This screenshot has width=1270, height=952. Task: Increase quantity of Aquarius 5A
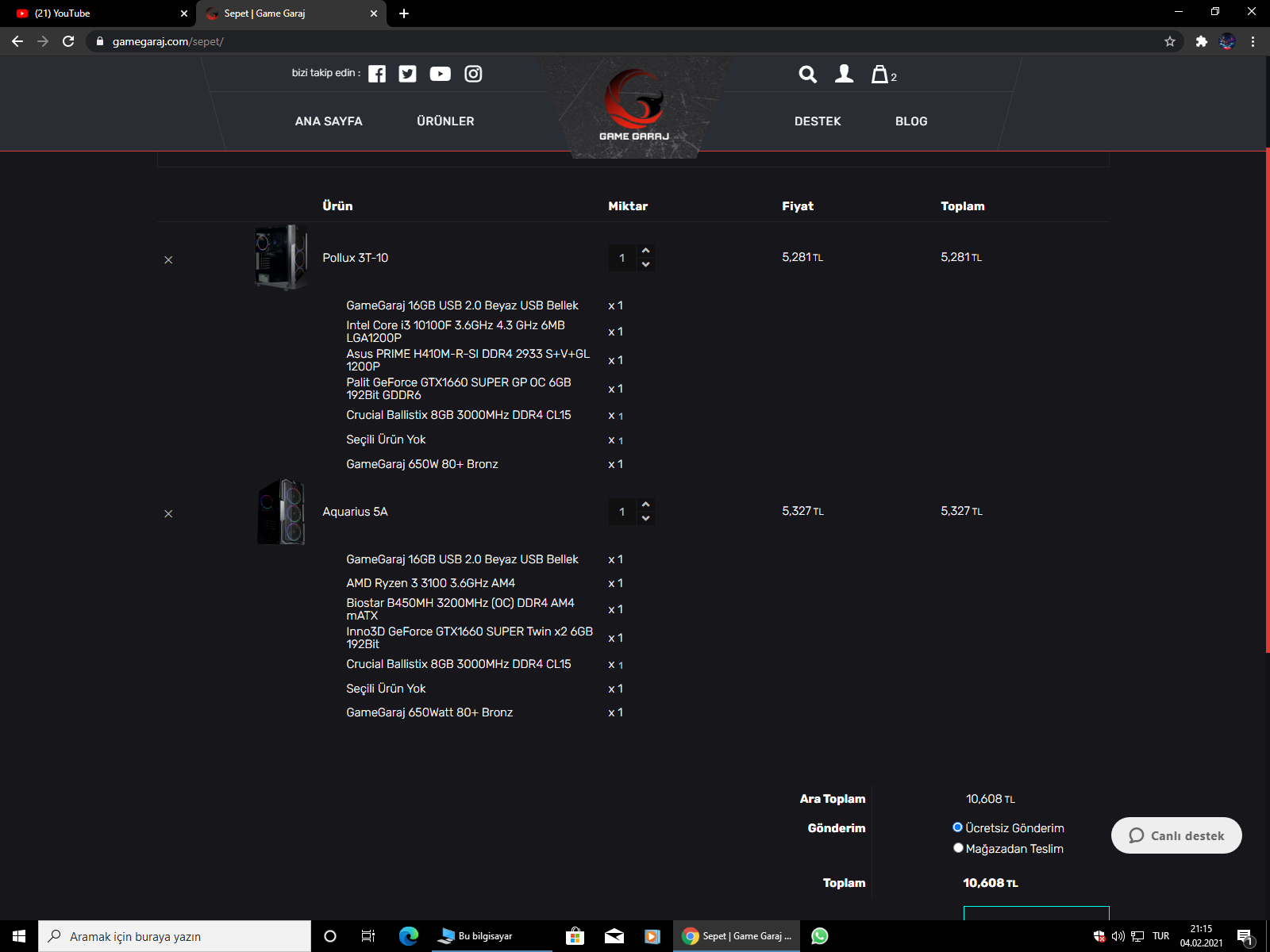(646, 505)
